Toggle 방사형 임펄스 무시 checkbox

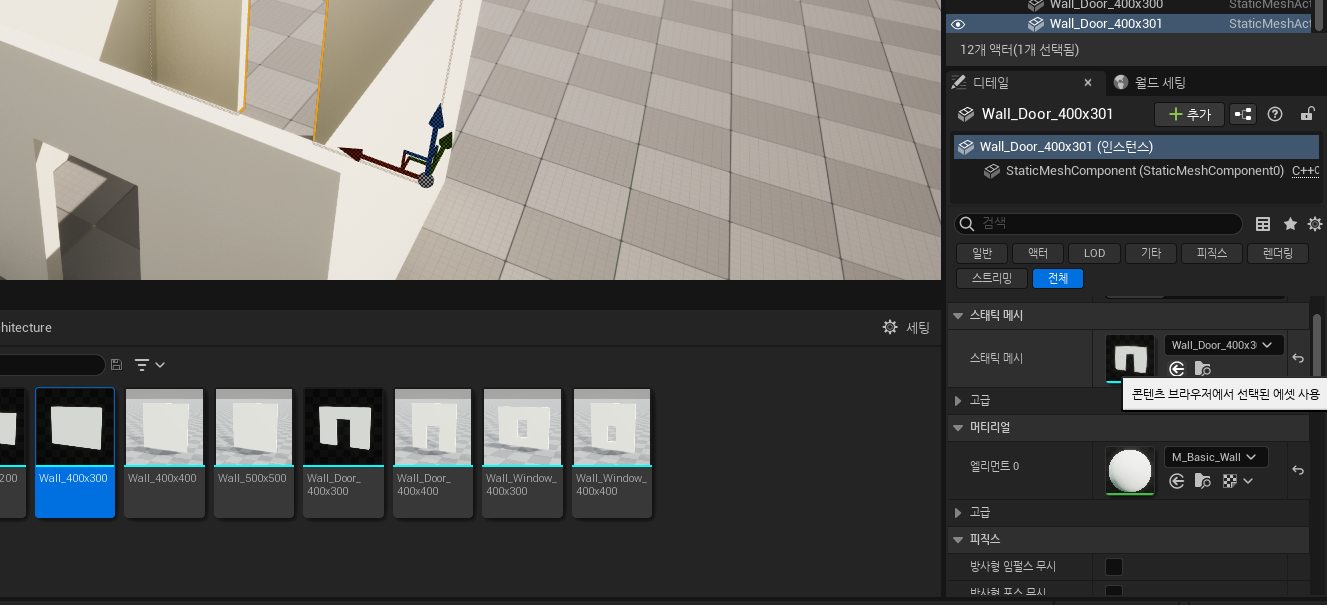(x=1113, y=567)
